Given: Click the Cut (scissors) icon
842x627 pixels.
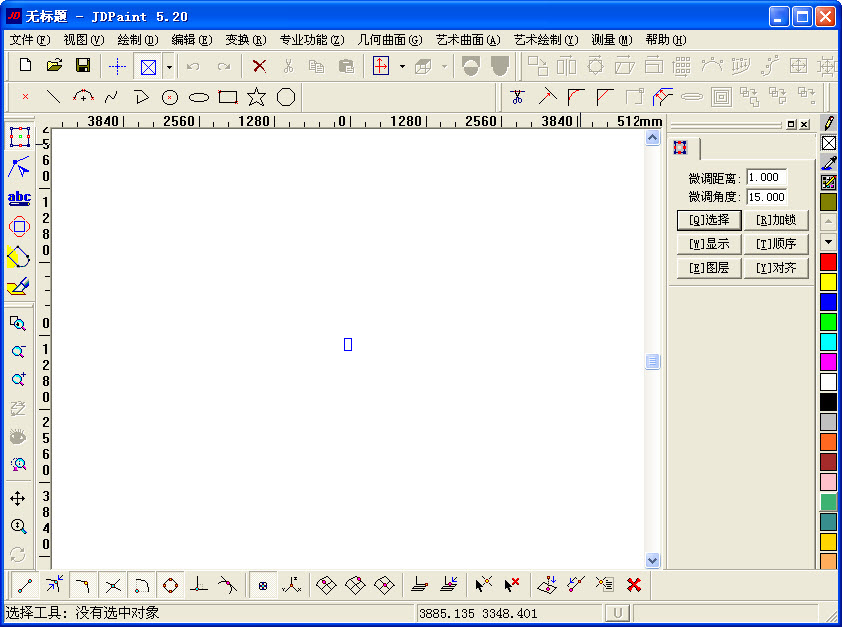Looking at the screenshot, I should click(x=287, y=65).
